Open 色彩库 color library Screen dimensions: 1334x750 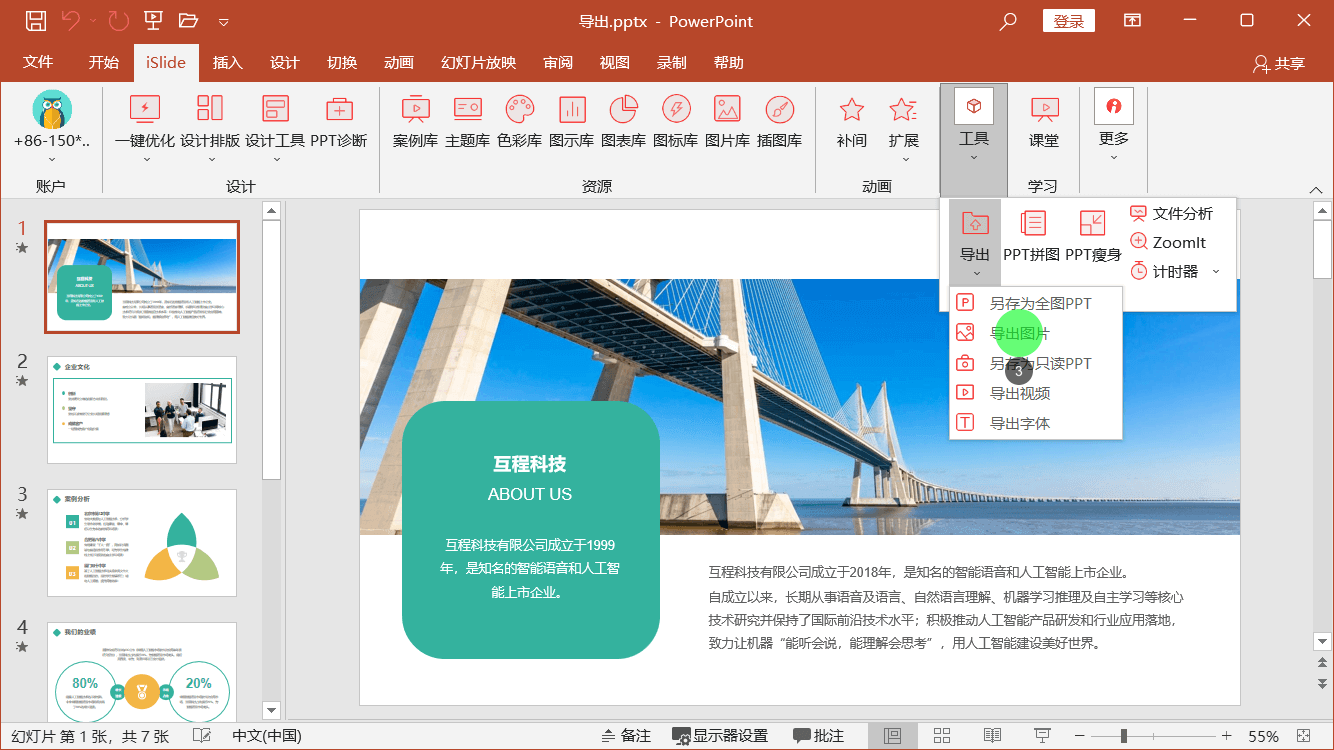pyautogui.click(x=519, y=122)
